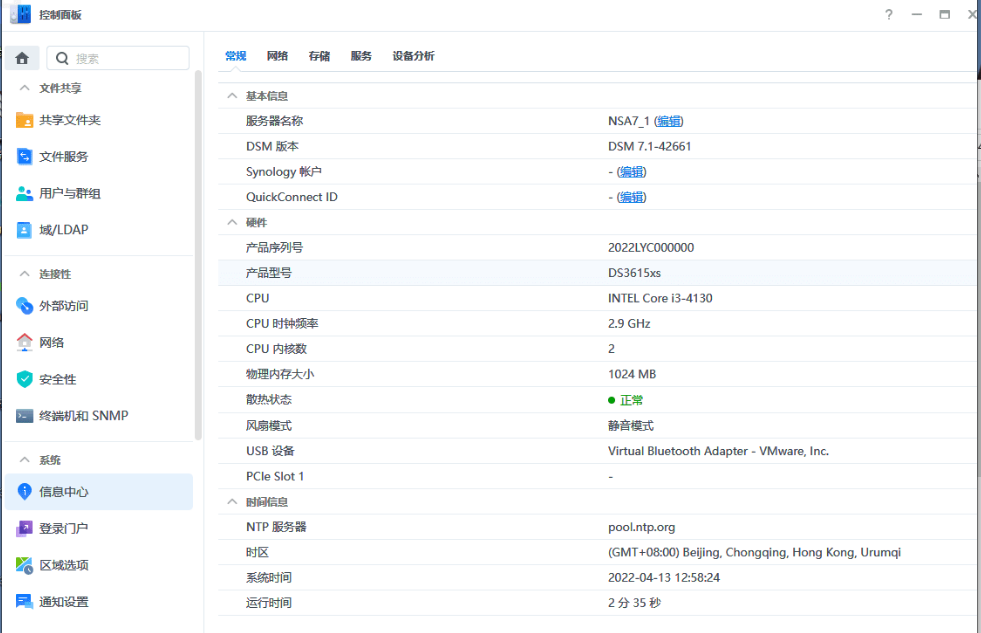Screen dimensions: 981x633
Task: Select the Virtual Bluetooth Adapter USB entry
Action: coord(718,451)
